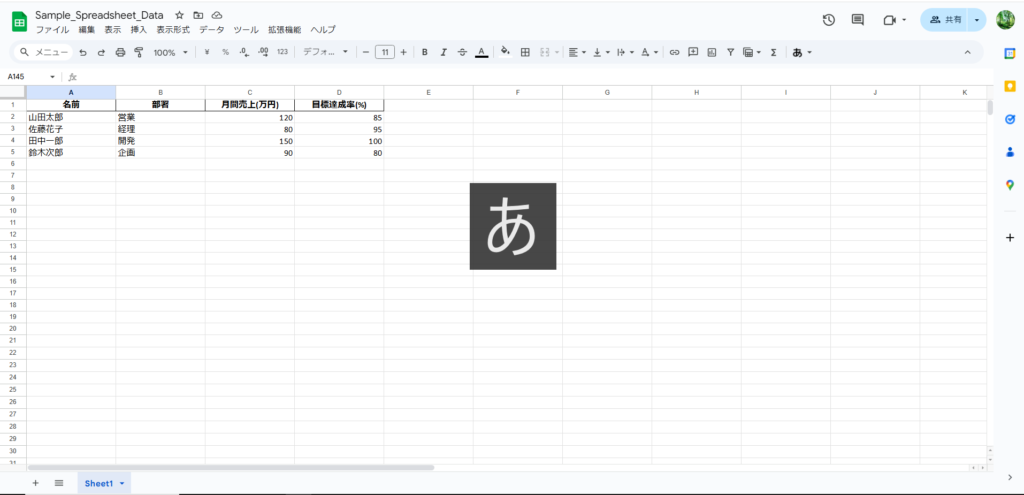Open the fill color picker
The width and height of the screenshot is (1024, 495).
click(505, 52)
